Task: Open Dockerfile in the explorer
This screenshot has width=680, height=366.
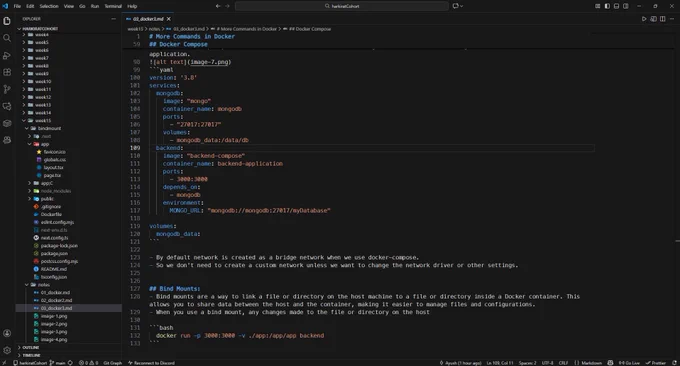Action: 51,214
